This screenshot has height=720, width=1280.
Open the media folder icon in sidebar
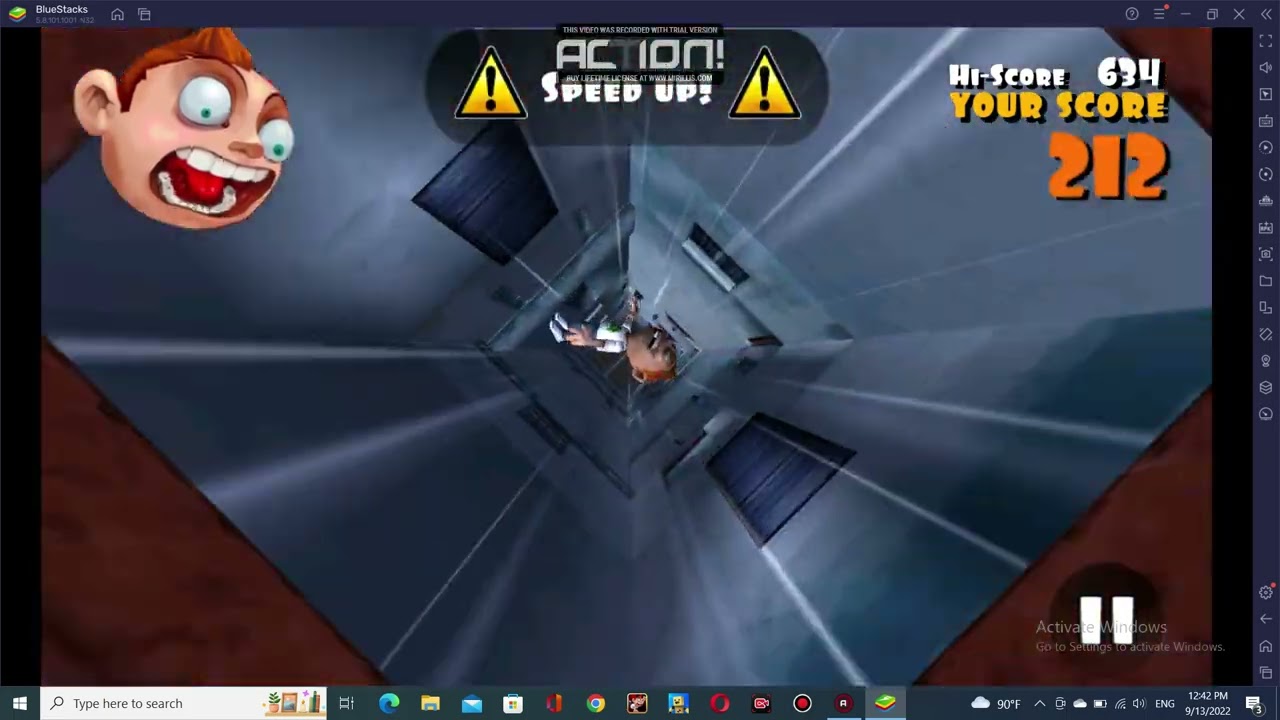point(1265,281)
